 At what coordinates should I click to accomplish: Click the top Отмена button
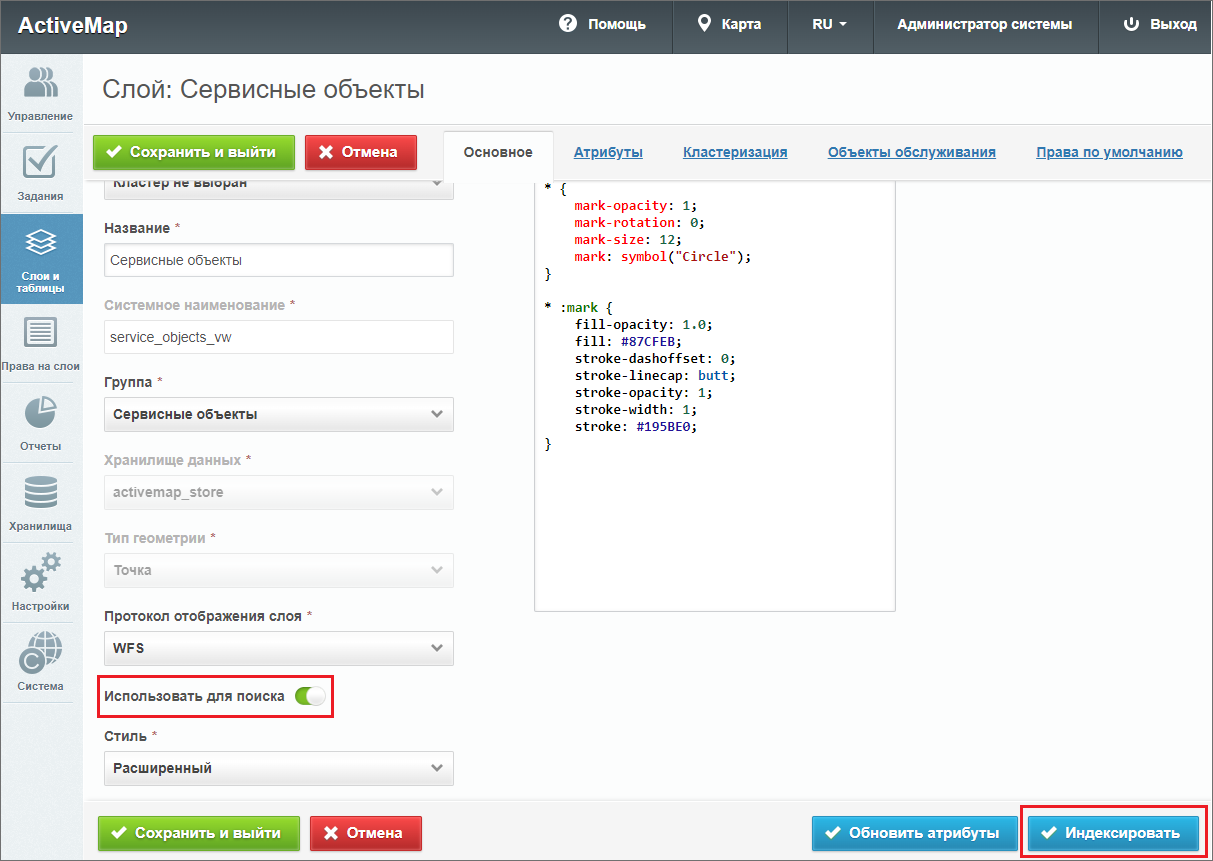[360, 152]
